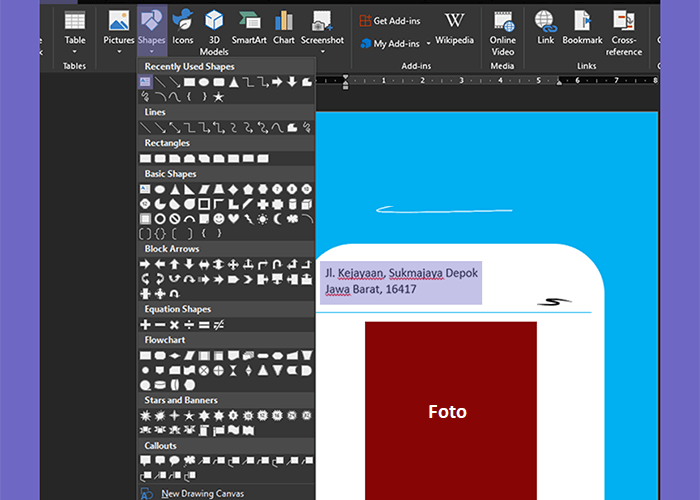Insert an Online Video

point(503,33)
